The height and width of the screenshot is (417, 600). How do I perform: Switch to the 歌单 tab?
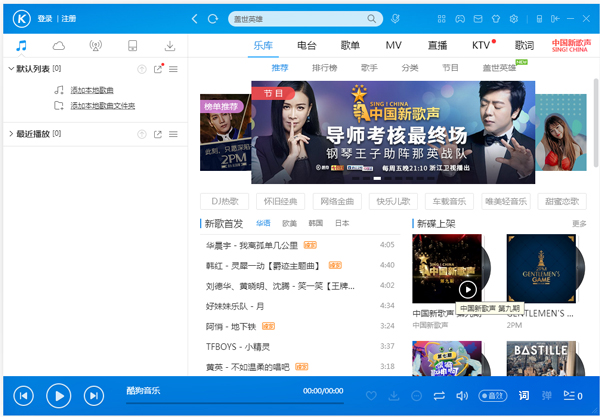(x=350, y=46)
